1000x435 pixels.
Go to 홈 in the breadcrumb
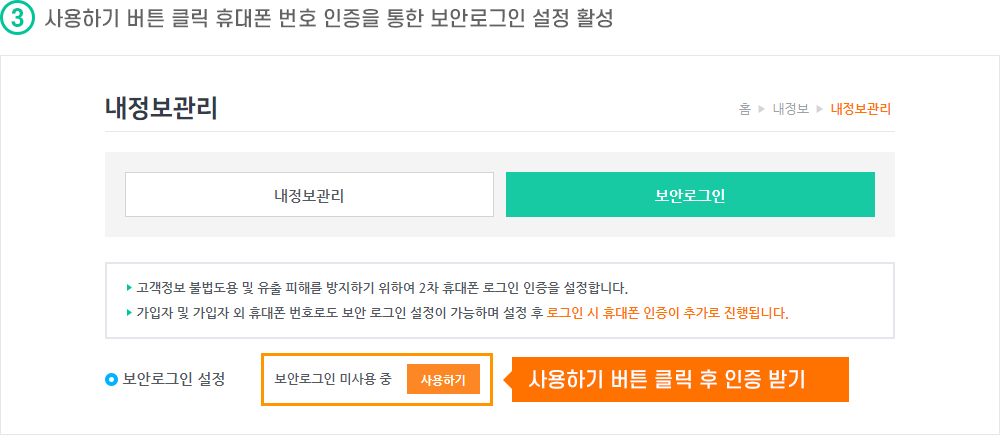click(x=744, y=109)
